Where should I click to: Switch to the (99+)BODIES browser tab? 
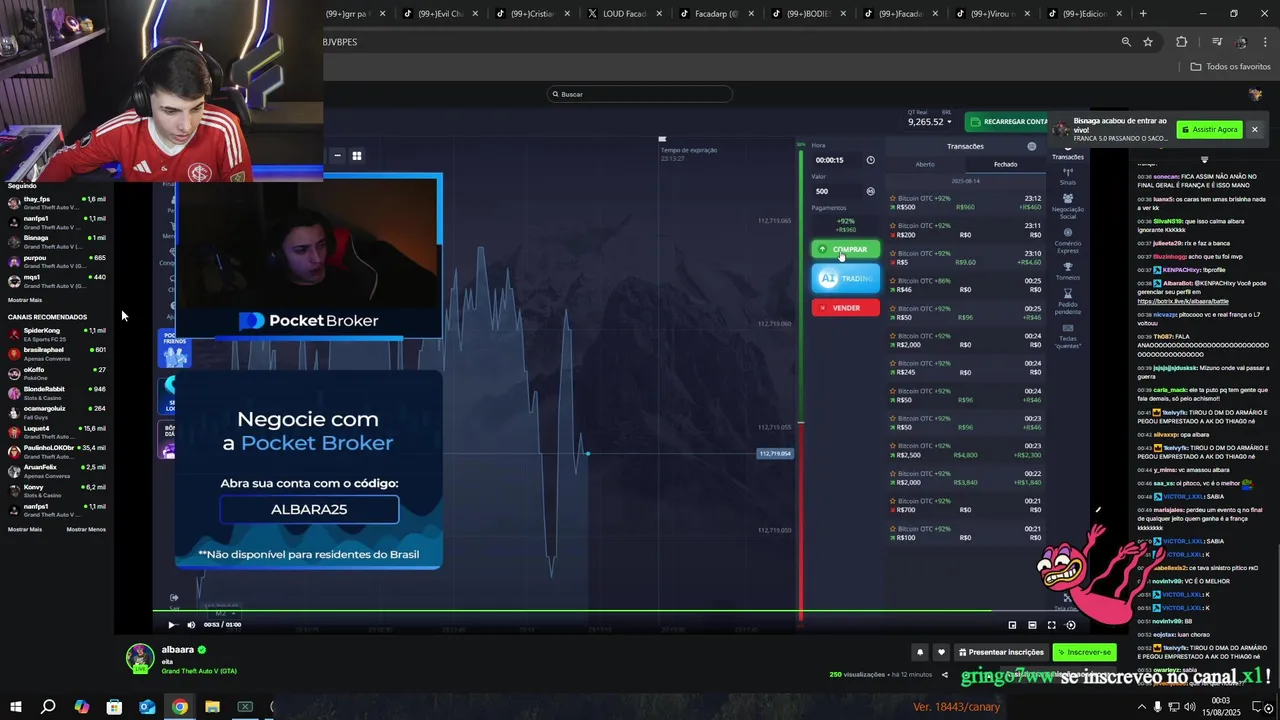(809, 14)
